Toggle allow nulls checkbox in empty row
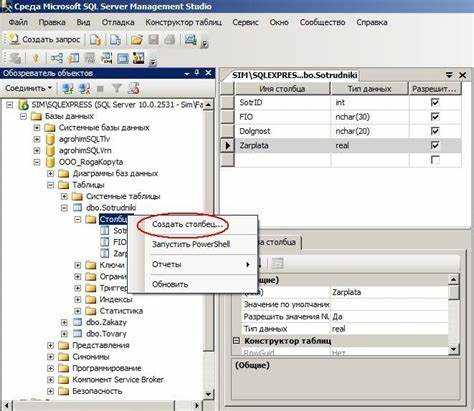 coord(435,160)
